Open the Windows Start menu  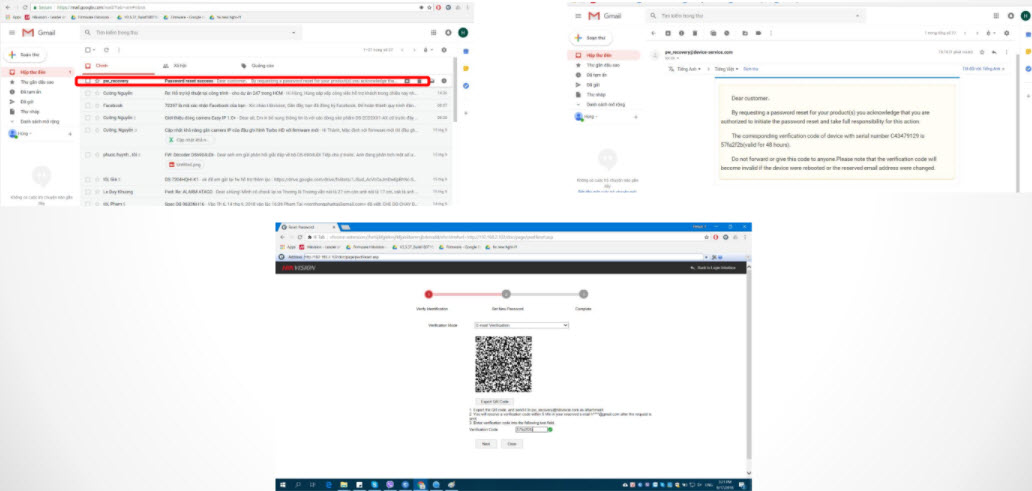281,485
